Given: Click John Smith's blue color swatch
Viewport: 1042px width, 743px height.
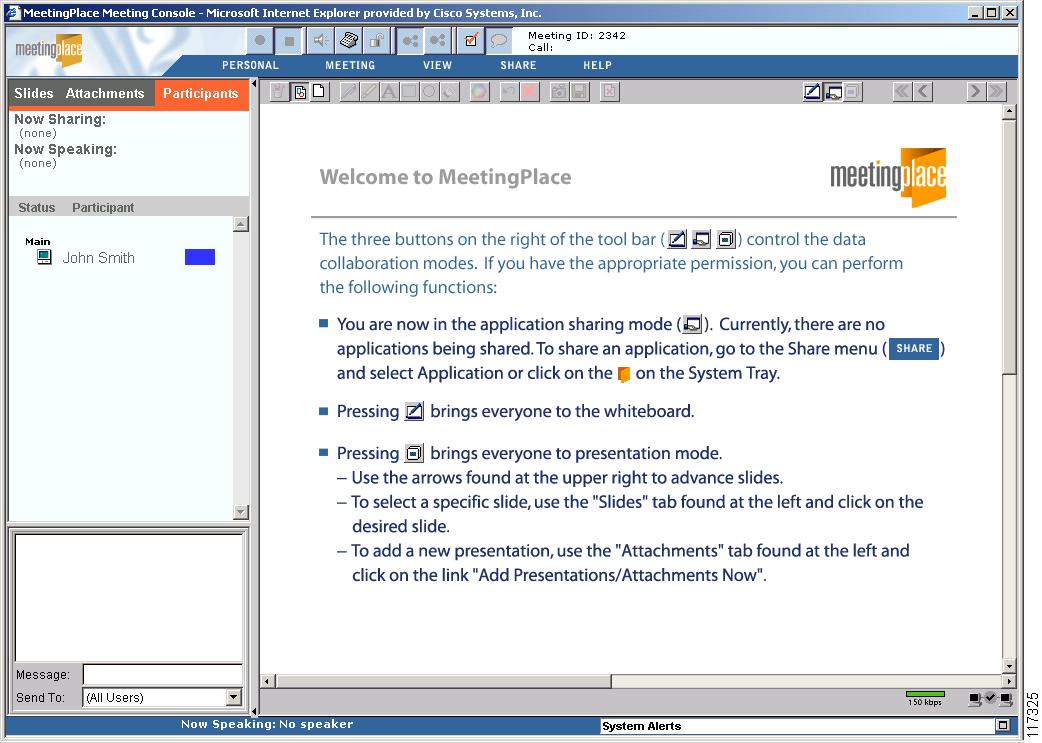Looking at the screenshot, I should (x=200, y=257).
